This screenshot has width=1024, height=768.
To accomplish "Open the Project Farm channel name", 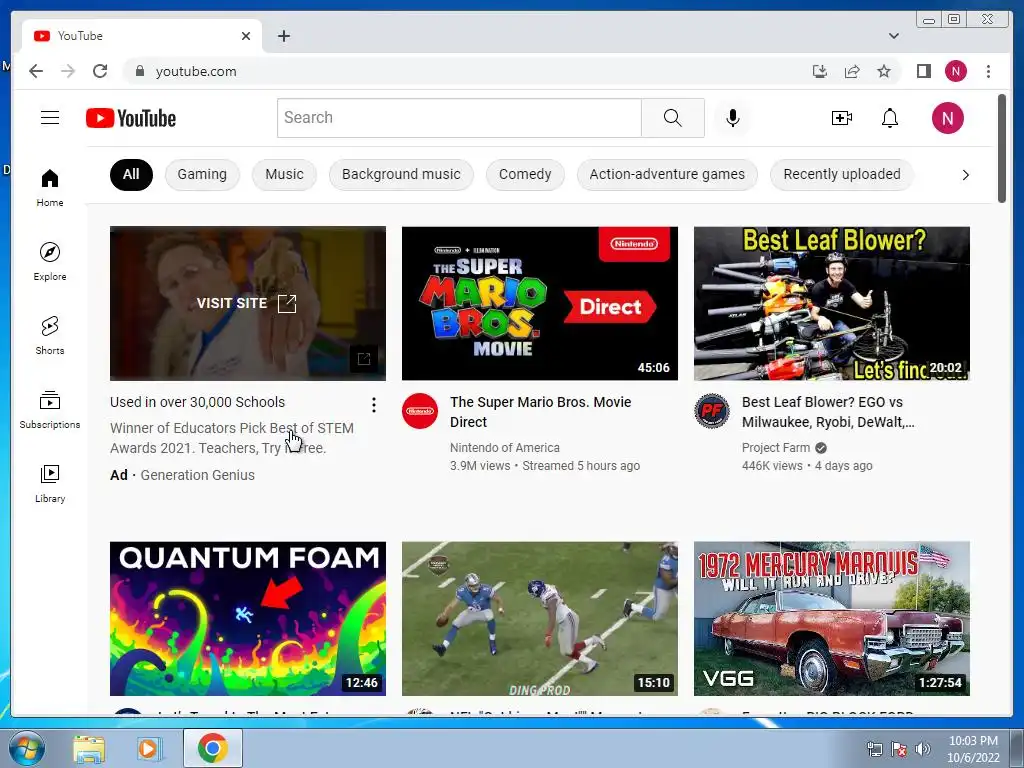I will point(775,447).
